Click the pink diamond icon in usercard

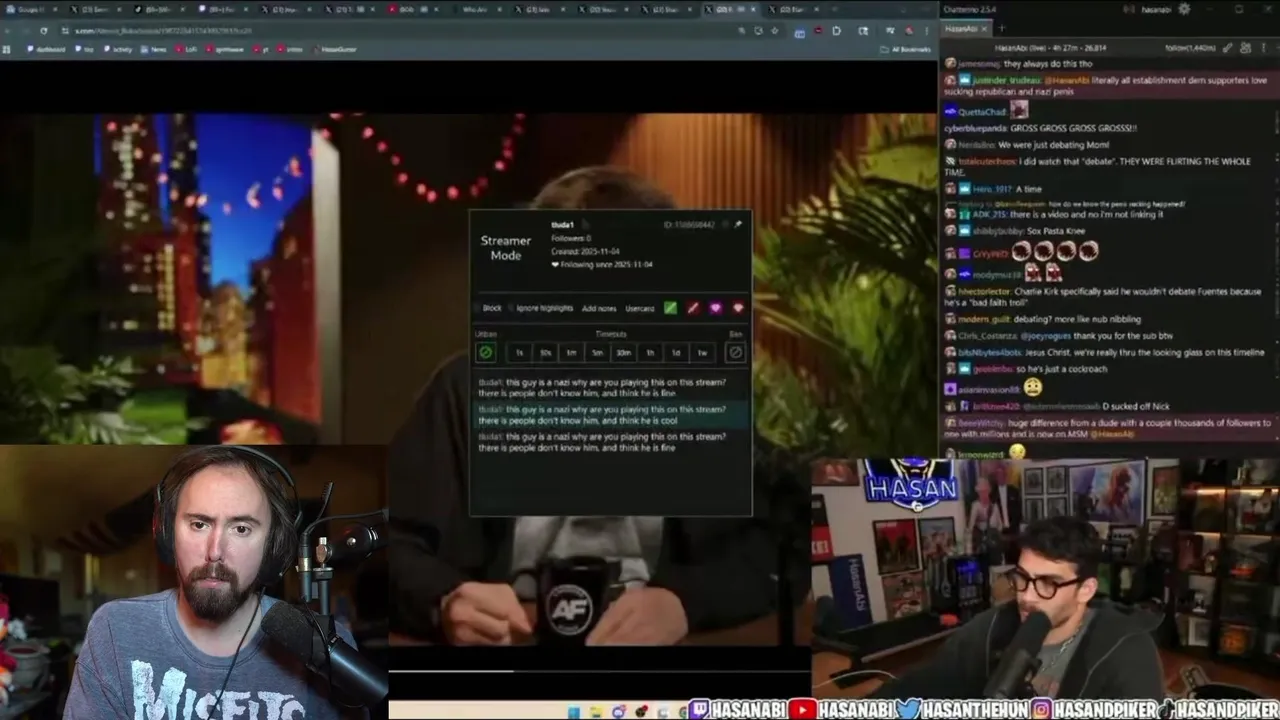tap(738, 308)
